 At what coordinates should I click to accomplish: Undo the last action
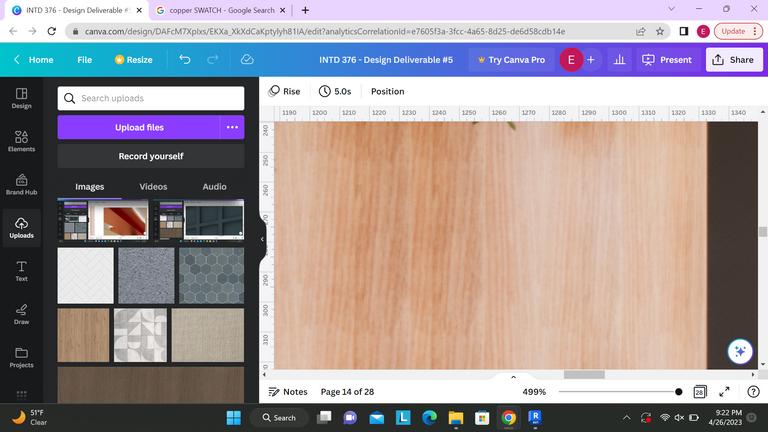184,60
